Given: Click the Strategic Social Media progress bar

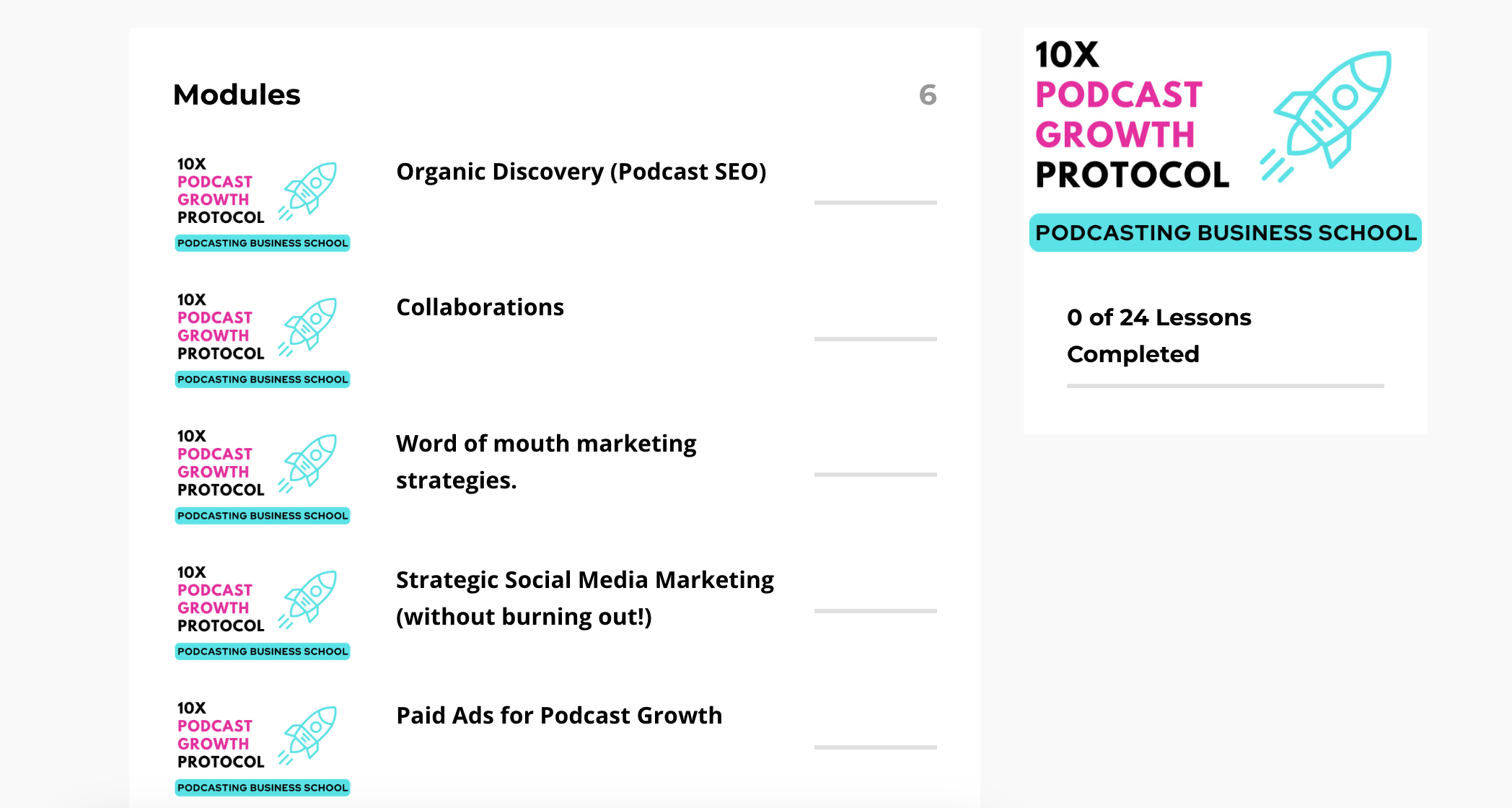Looking at the screenshot, I should click(x=875, y=611).
